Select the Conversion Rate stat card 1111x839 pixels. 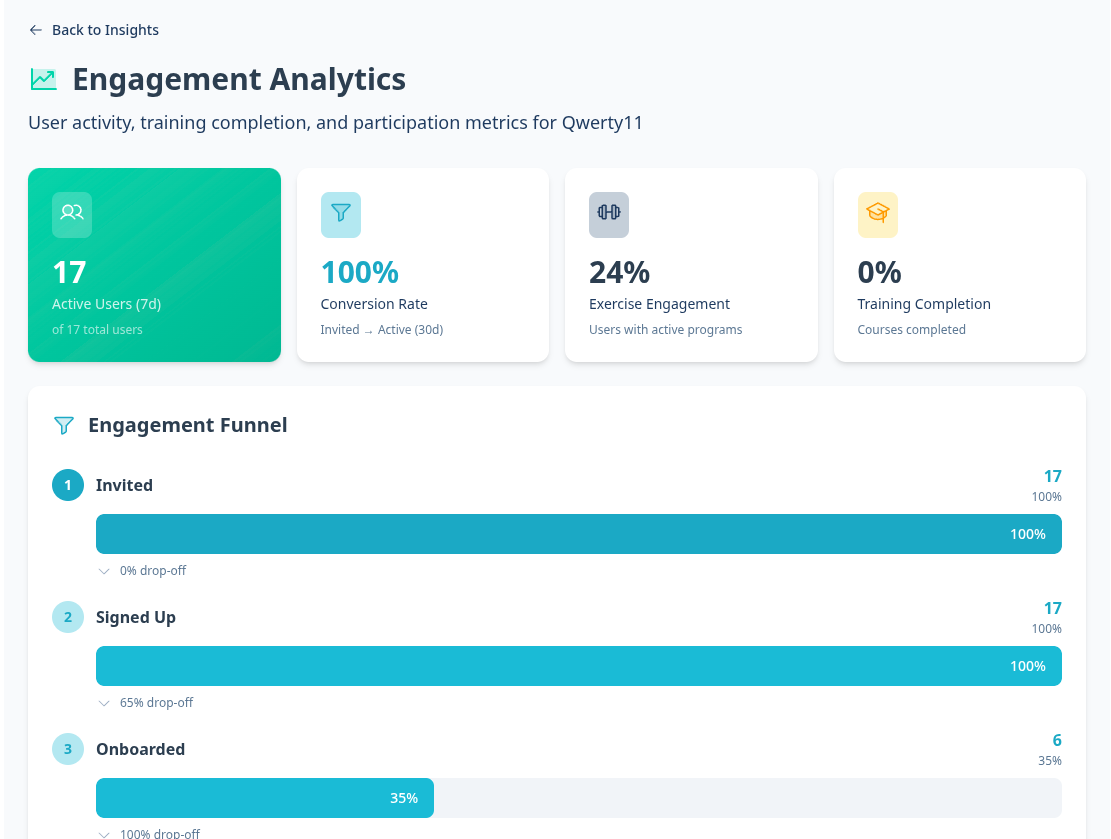422,264
